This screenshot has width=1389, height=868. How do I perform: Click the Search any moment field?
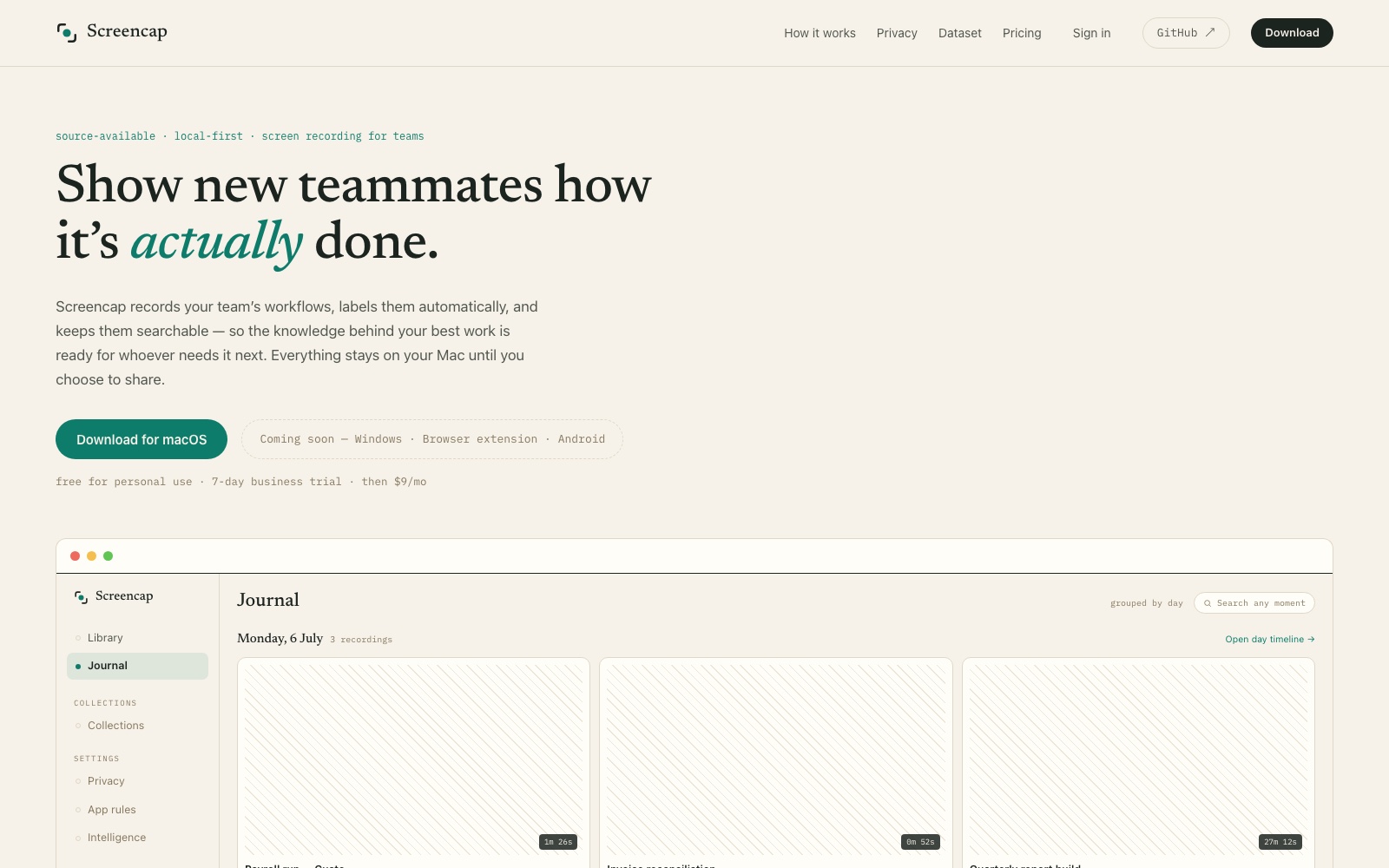tap(1254, 603)
